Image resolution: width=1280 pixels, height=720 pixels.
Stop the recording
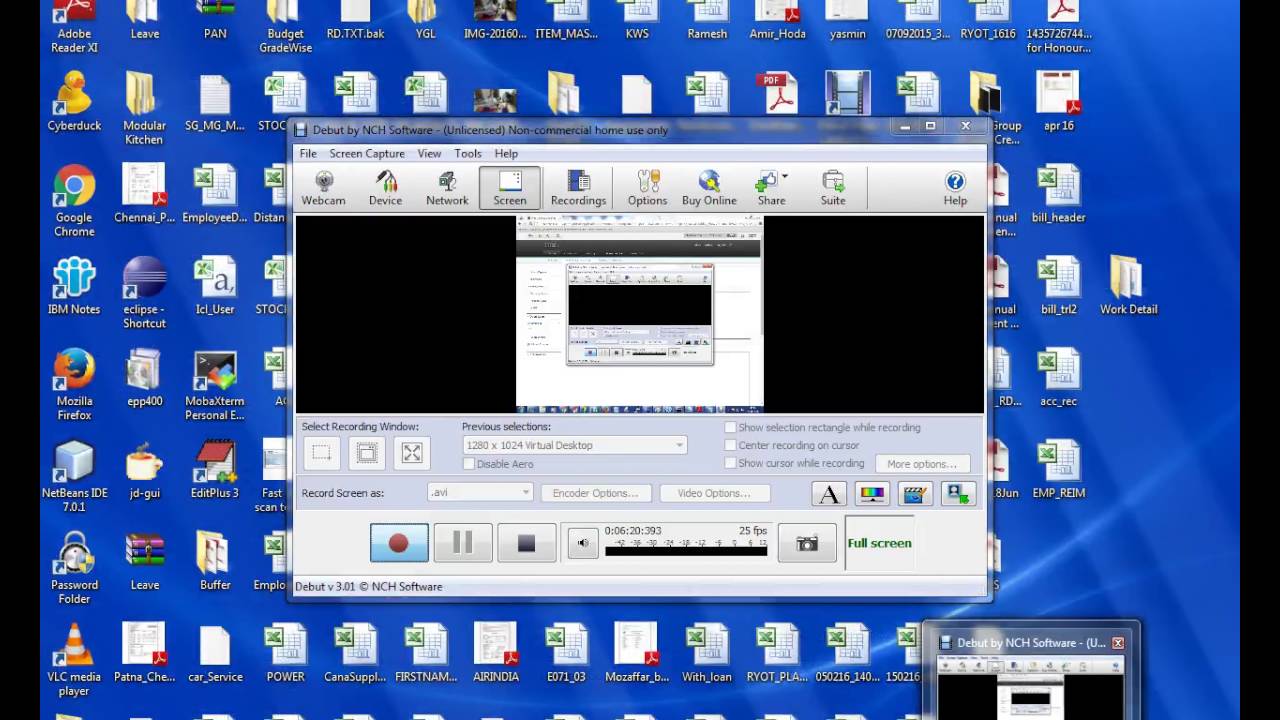point(527,543)
